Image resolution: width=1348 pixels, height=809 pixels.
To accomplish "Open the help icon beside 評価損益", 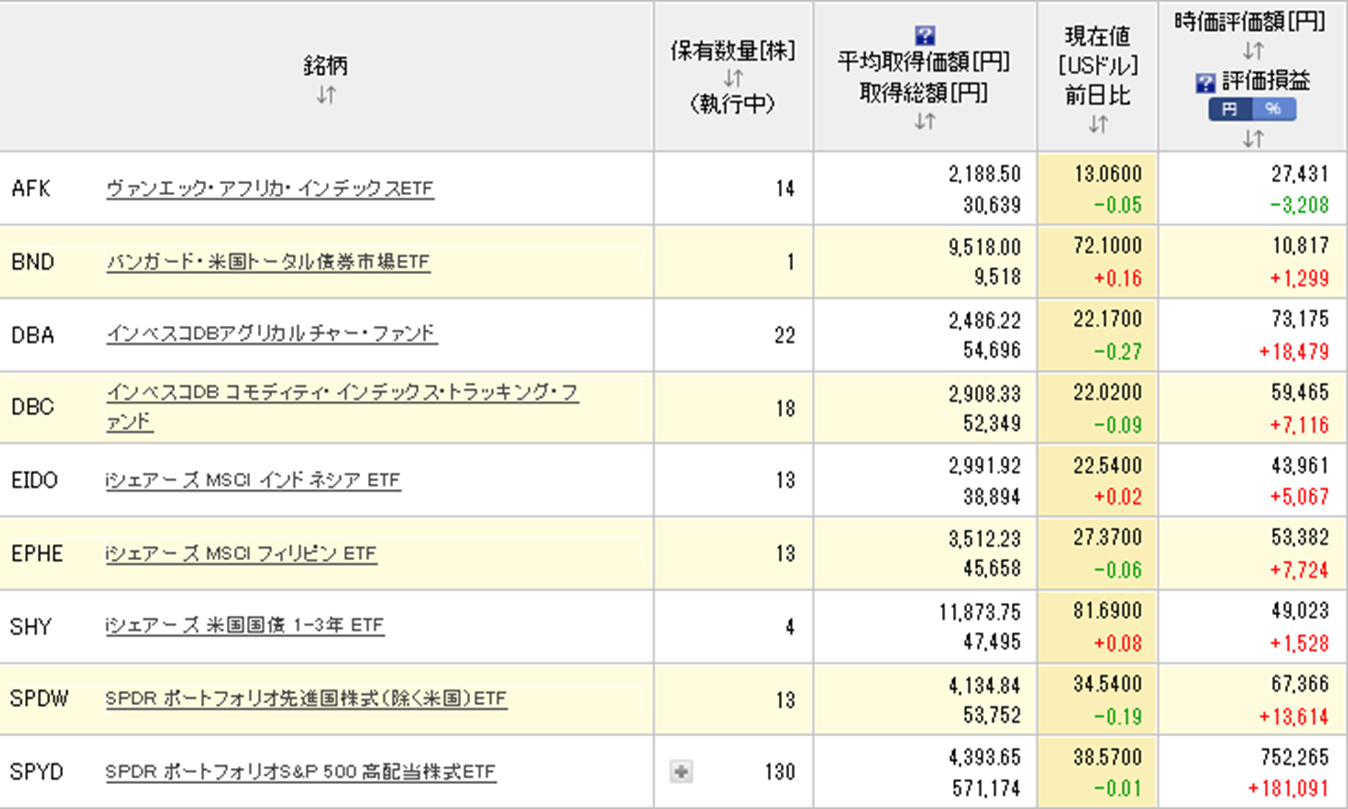I will (1206, 82).
